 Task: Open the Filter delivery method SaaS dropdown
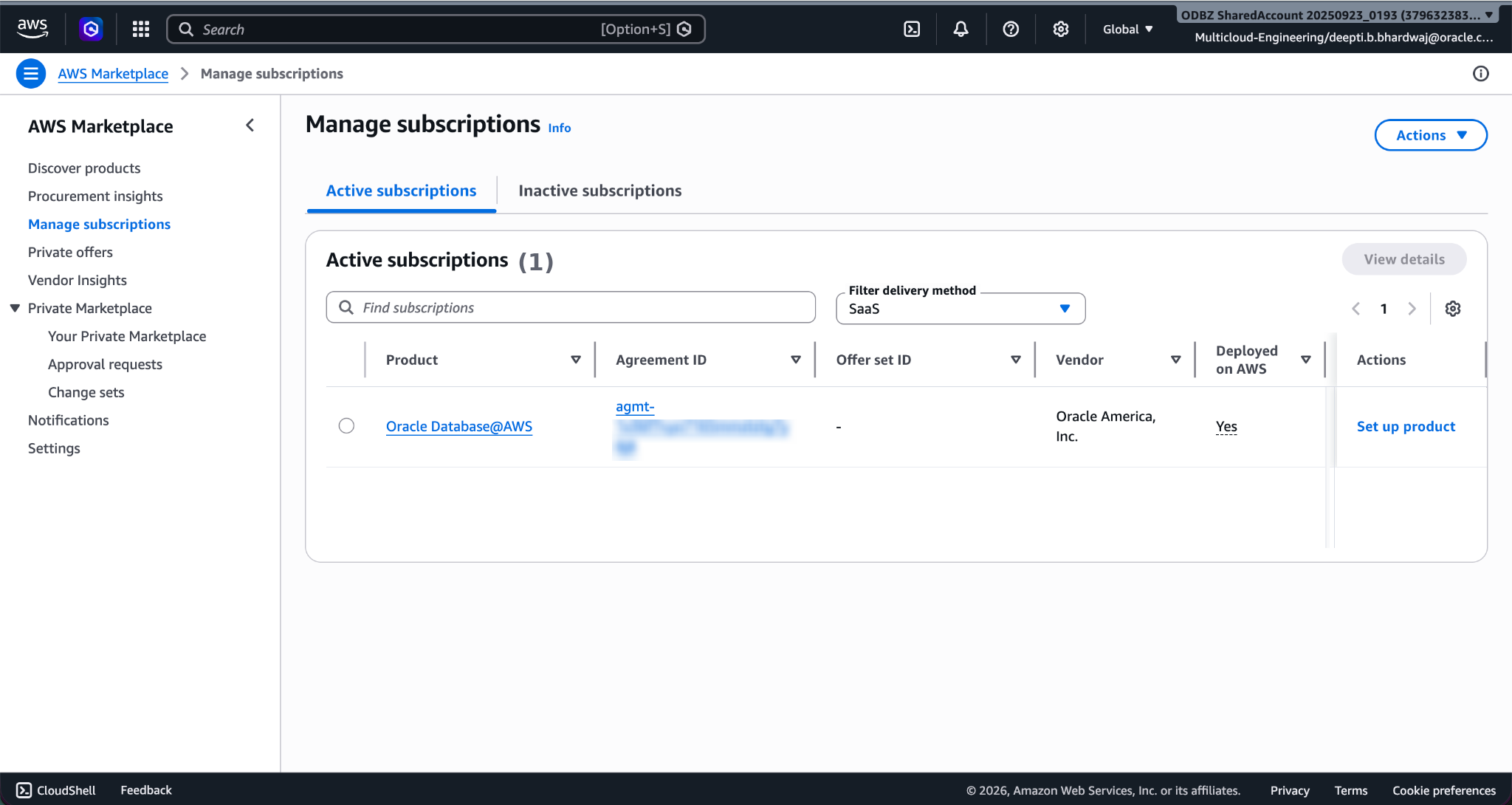click(x=960, y=309)
